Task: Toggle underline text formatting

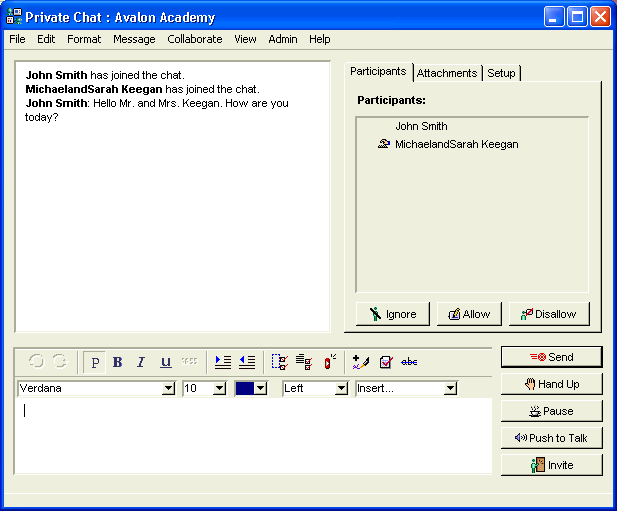Action: point(165,362)
